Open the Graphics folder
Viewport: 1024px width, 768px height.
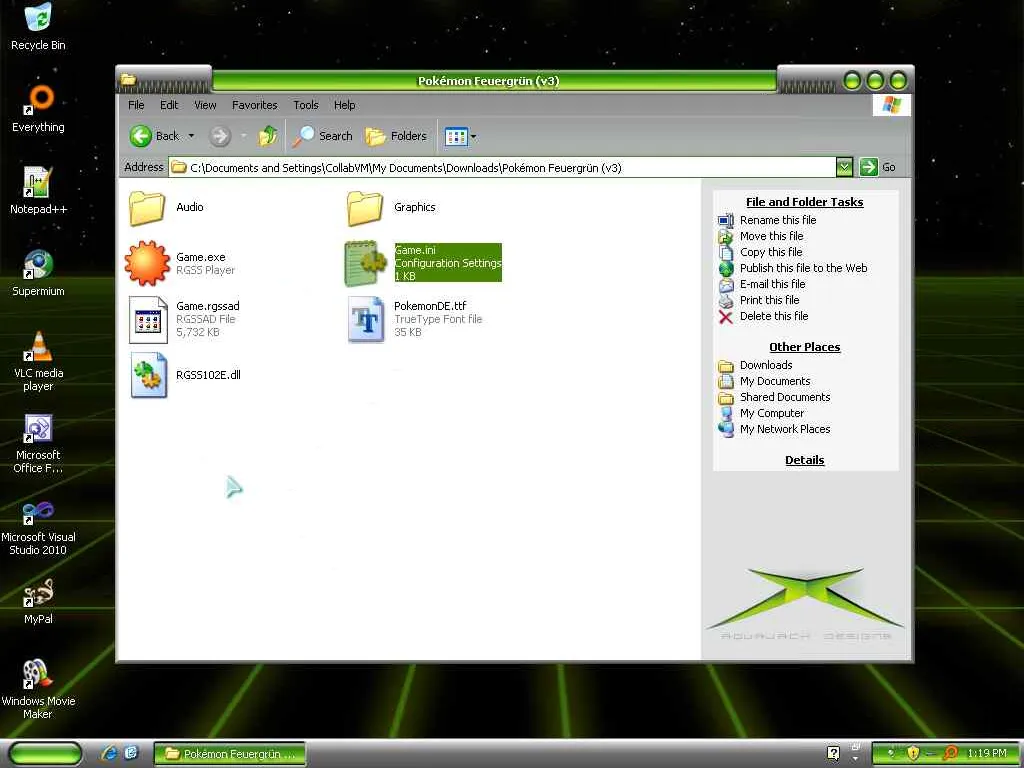[x=364, y=208]
